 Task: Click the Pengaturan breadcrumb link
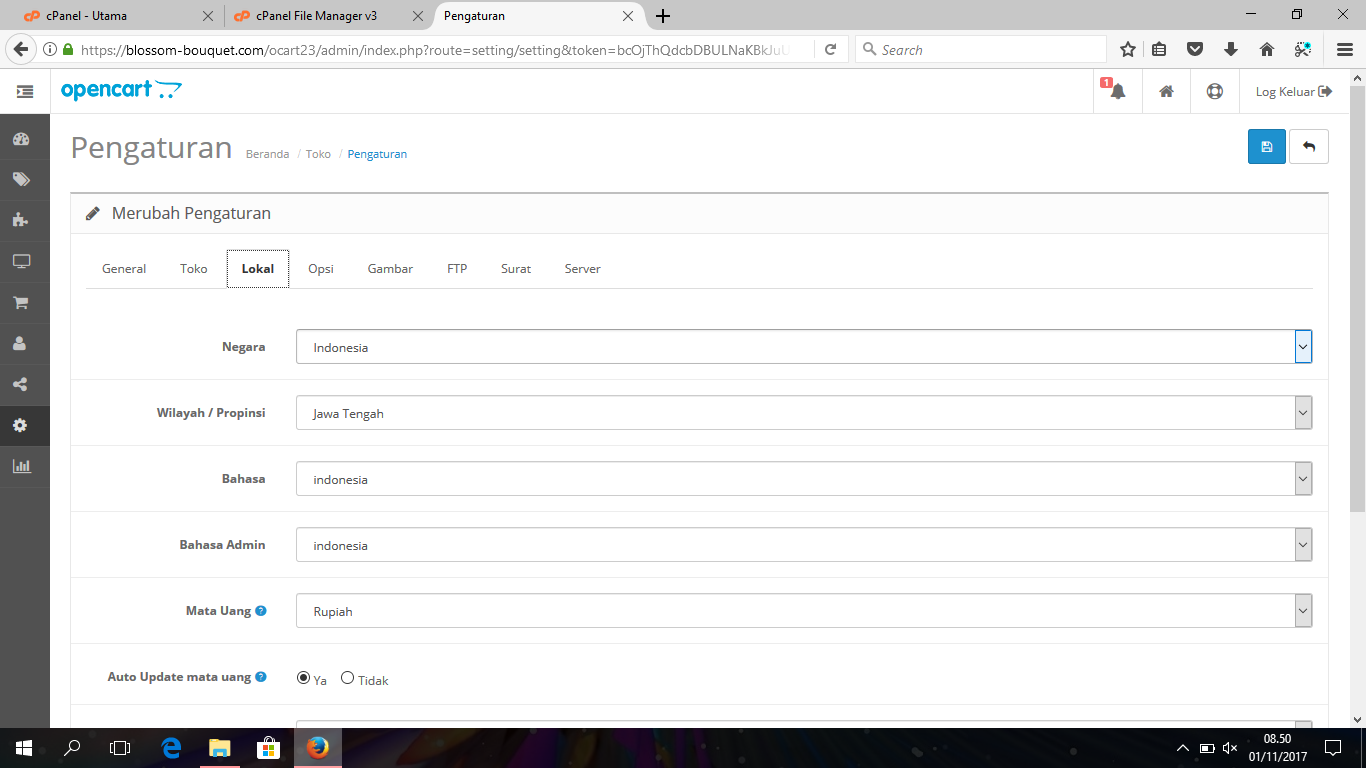pos(377,154)
